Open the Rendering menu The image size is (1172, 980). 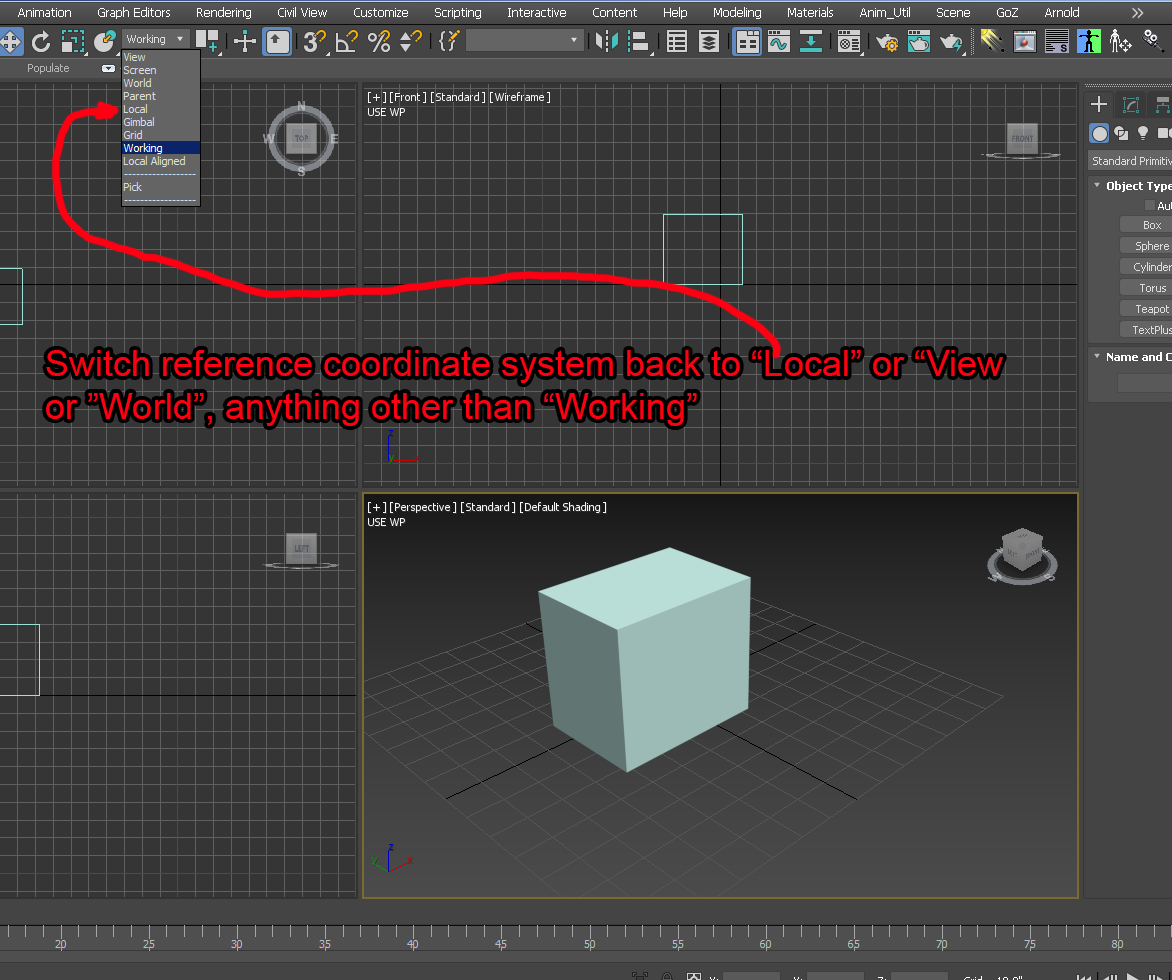(x=224, y=12)
